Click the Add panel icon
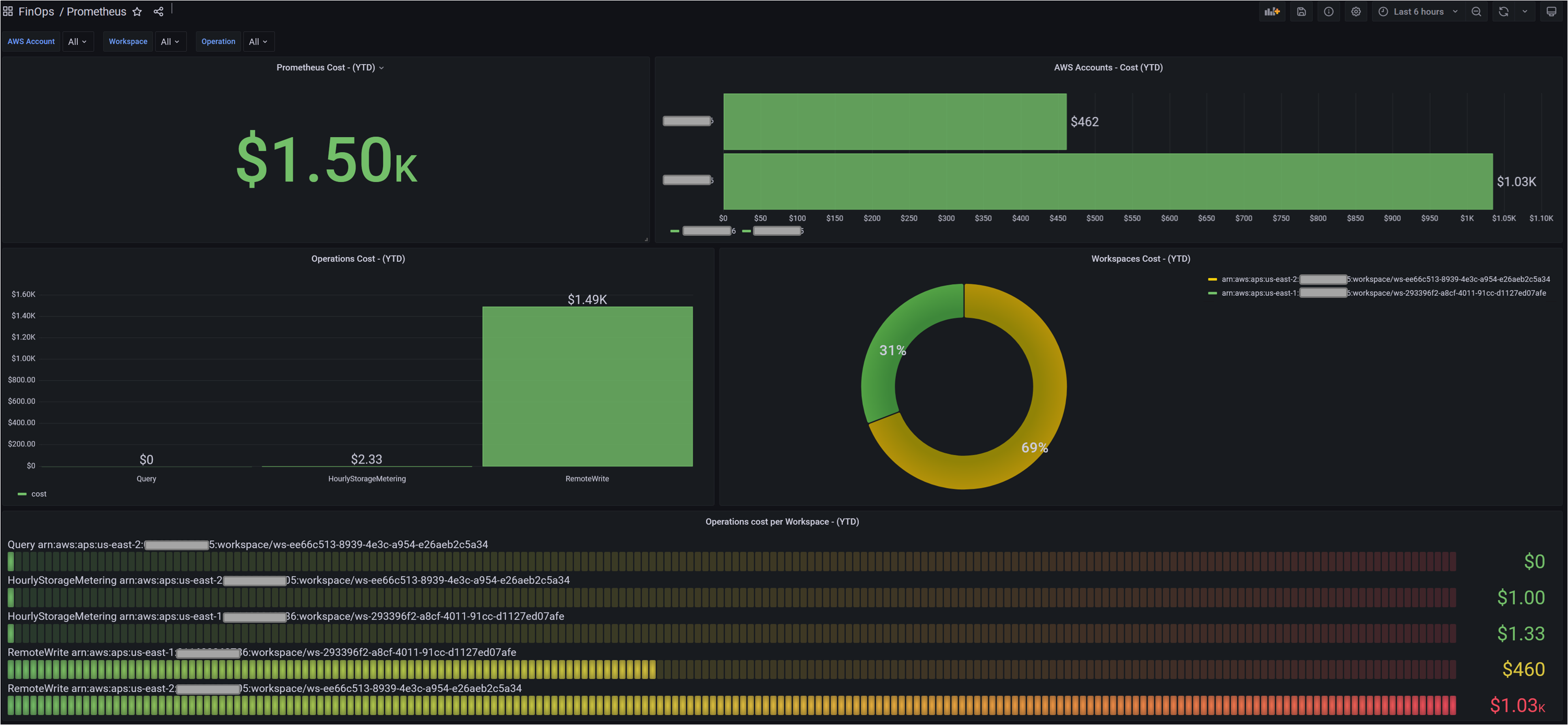The image size is (1568, 725). 1272,11
